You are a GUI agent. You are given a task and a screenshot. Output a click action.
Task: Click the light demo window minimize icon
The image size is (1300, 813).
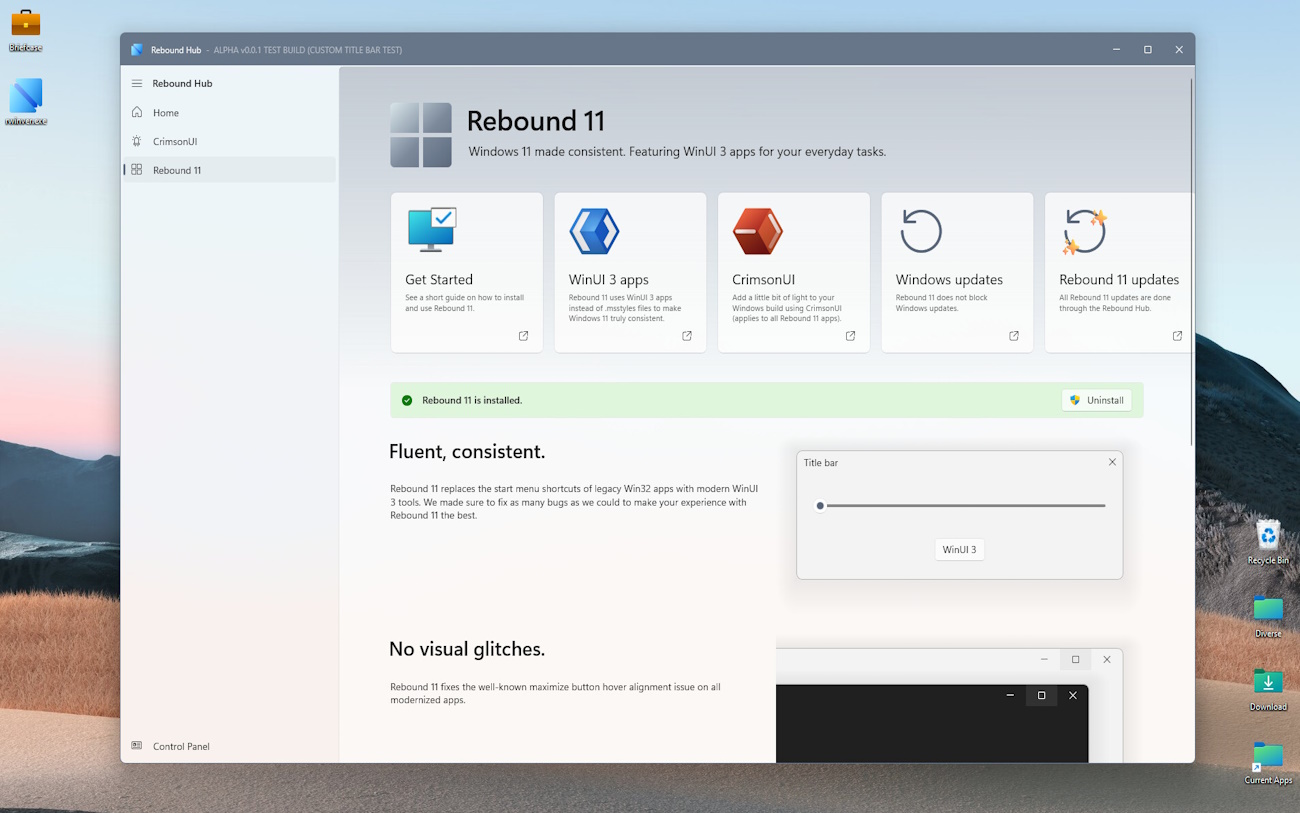pyautogui.click(x=1044, y=659)
